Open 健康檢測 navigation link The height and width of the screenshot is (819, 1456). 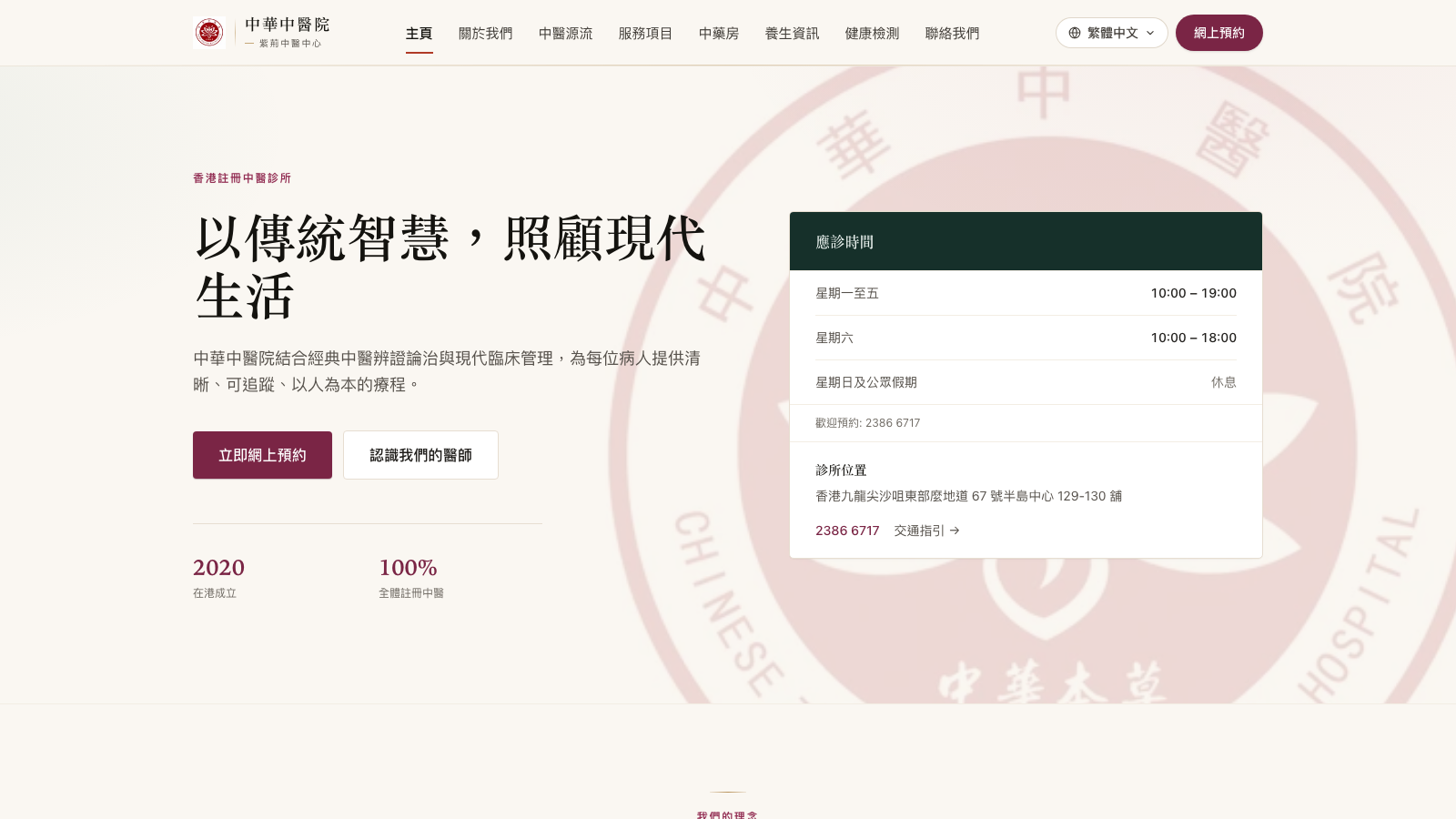click(x=873, y=34)
